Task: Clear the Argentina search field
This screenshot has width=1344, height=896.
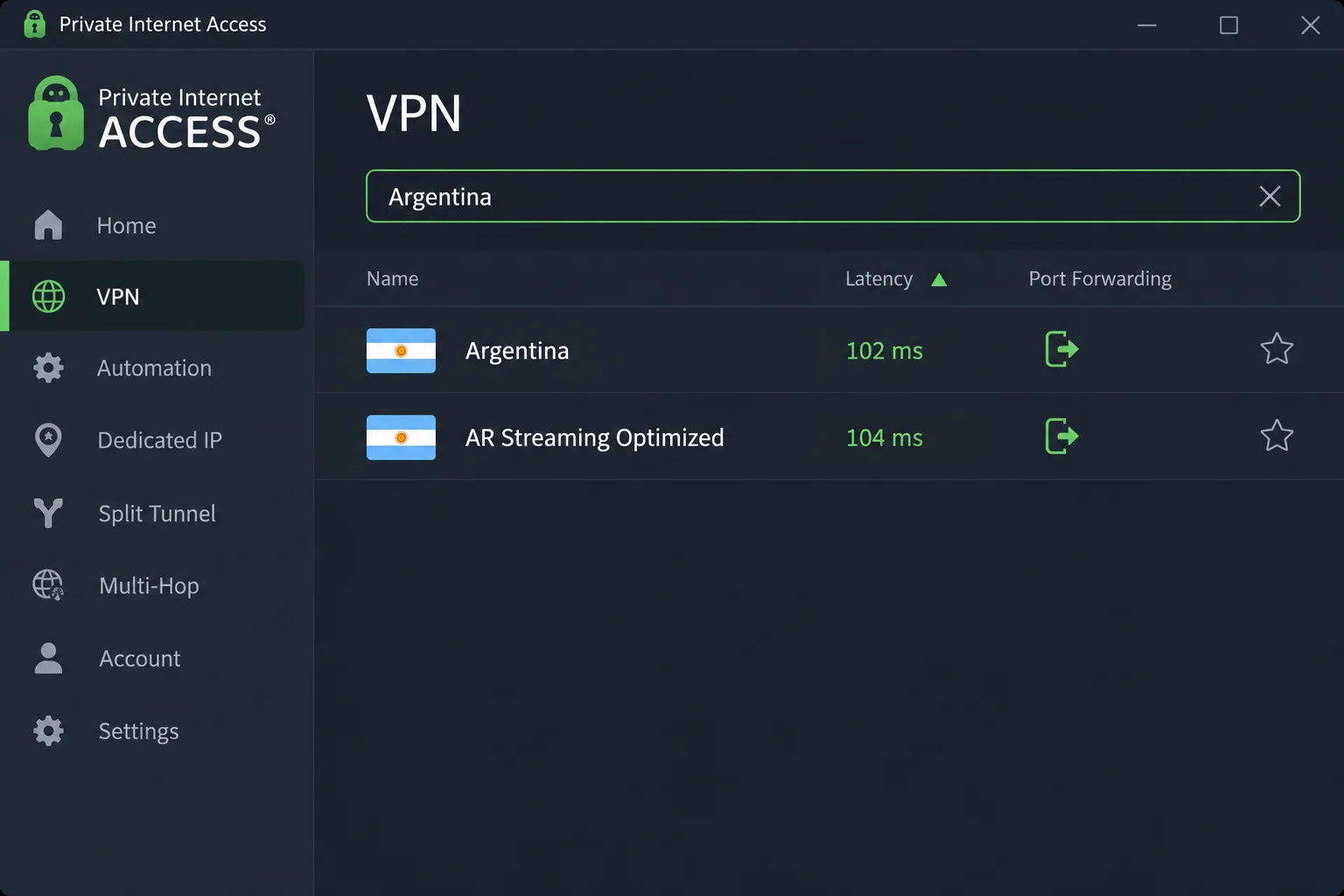Action: click(x=1270, y=196)
